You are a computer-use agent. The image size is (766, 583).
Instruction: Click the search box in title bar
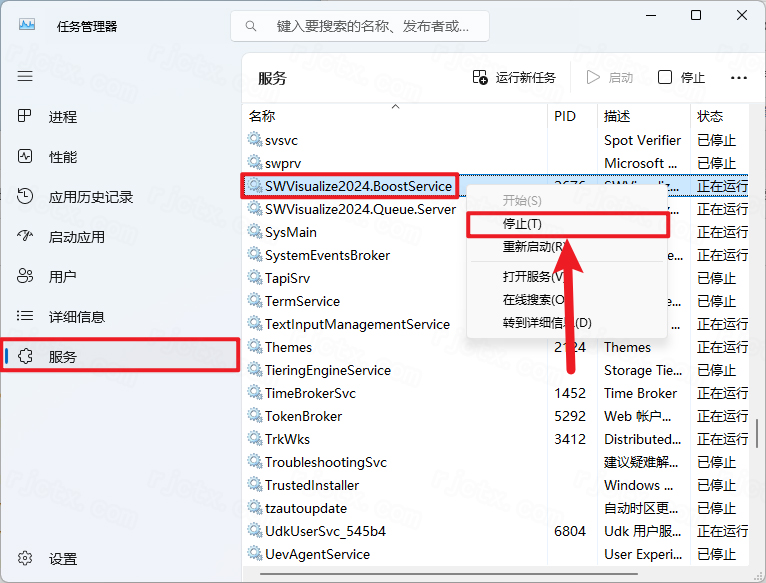[360, 26]
